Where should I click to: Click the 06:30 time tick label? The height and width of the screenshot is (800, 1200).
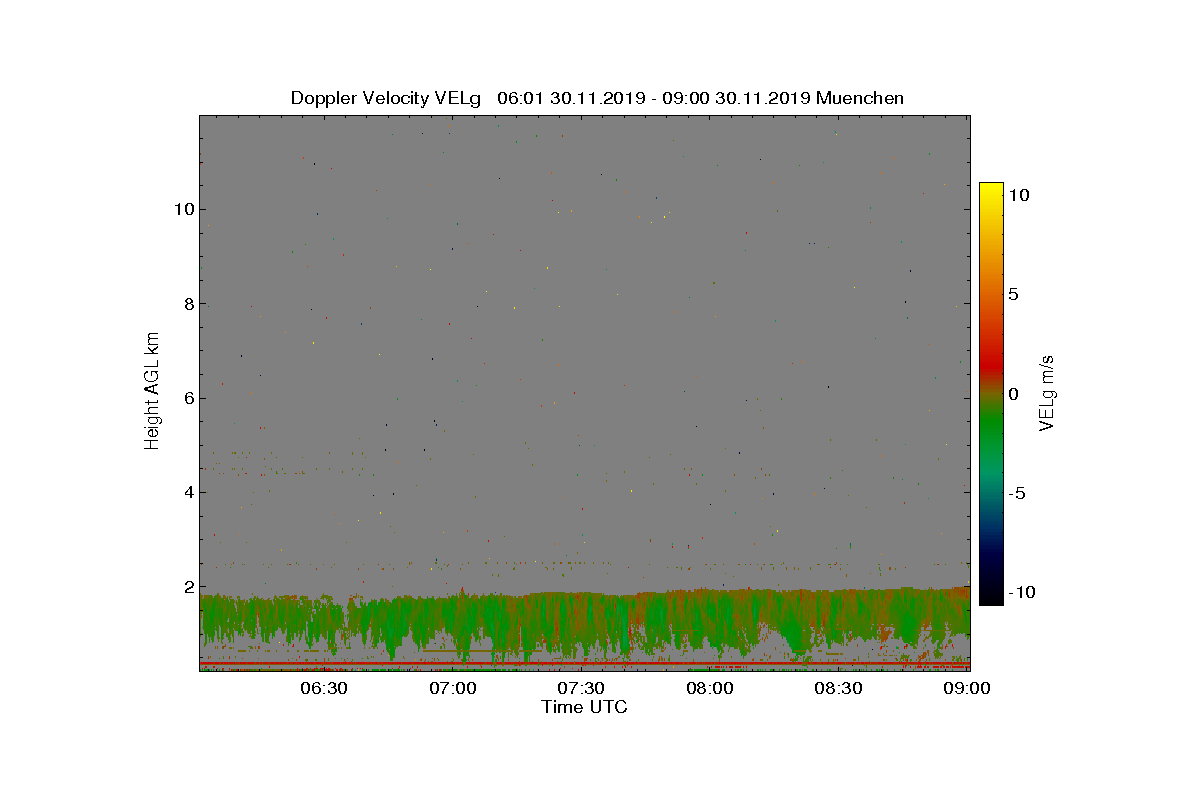[324, 688]
